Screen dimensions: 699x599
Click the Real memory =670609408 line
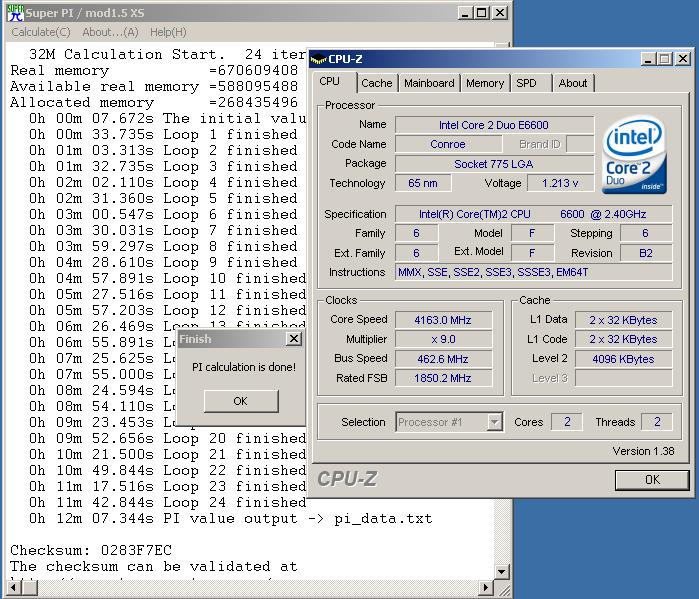tap(154, 70)
